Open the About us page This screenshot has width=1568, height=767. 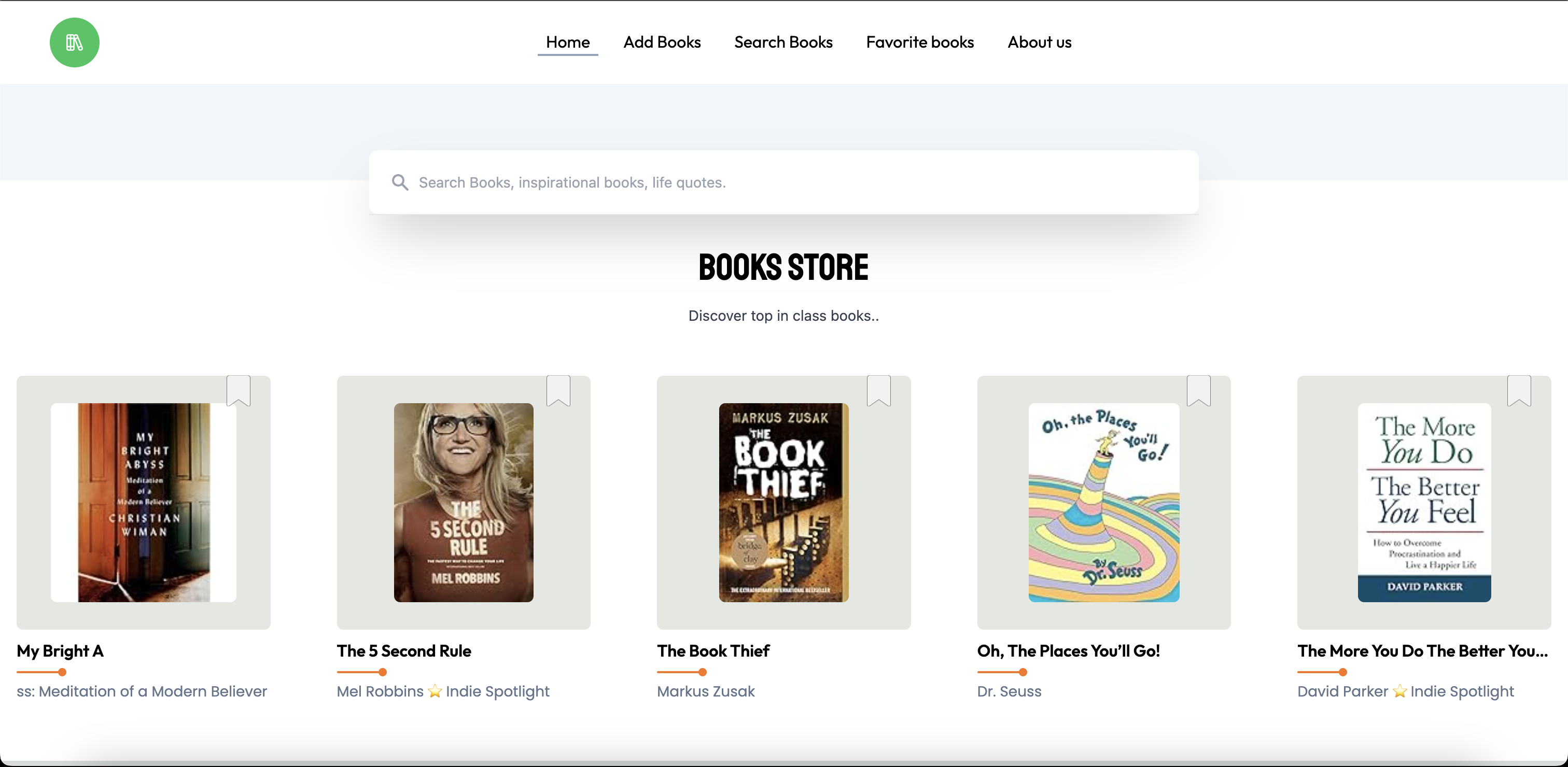click(x=1039, y=42)
